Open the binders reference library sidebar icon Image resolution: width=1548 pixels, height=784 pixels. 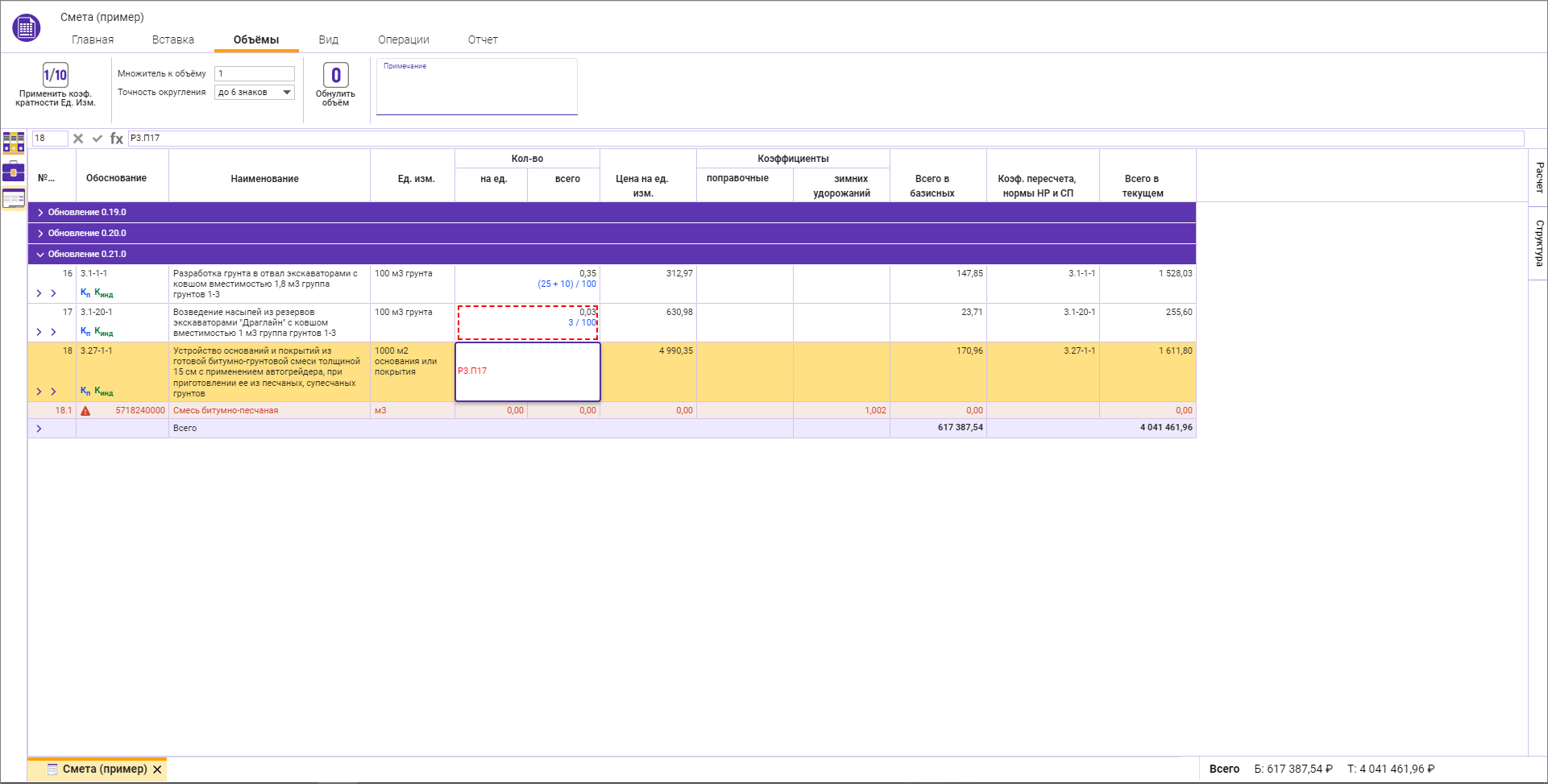tap(14, 143)
